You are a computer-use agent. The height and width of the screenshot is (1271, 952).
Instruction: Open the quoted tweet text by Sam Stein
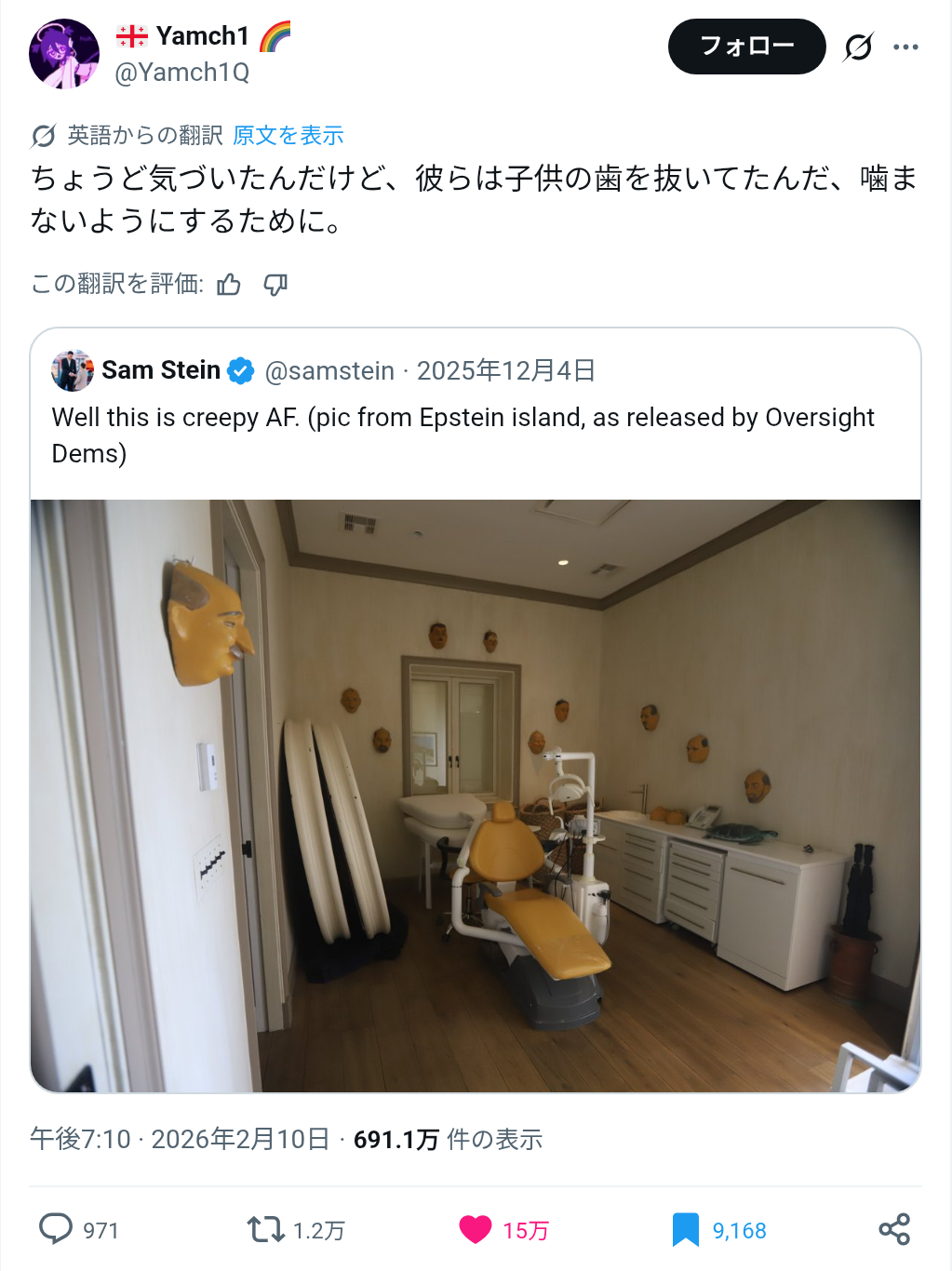(463, 435)
